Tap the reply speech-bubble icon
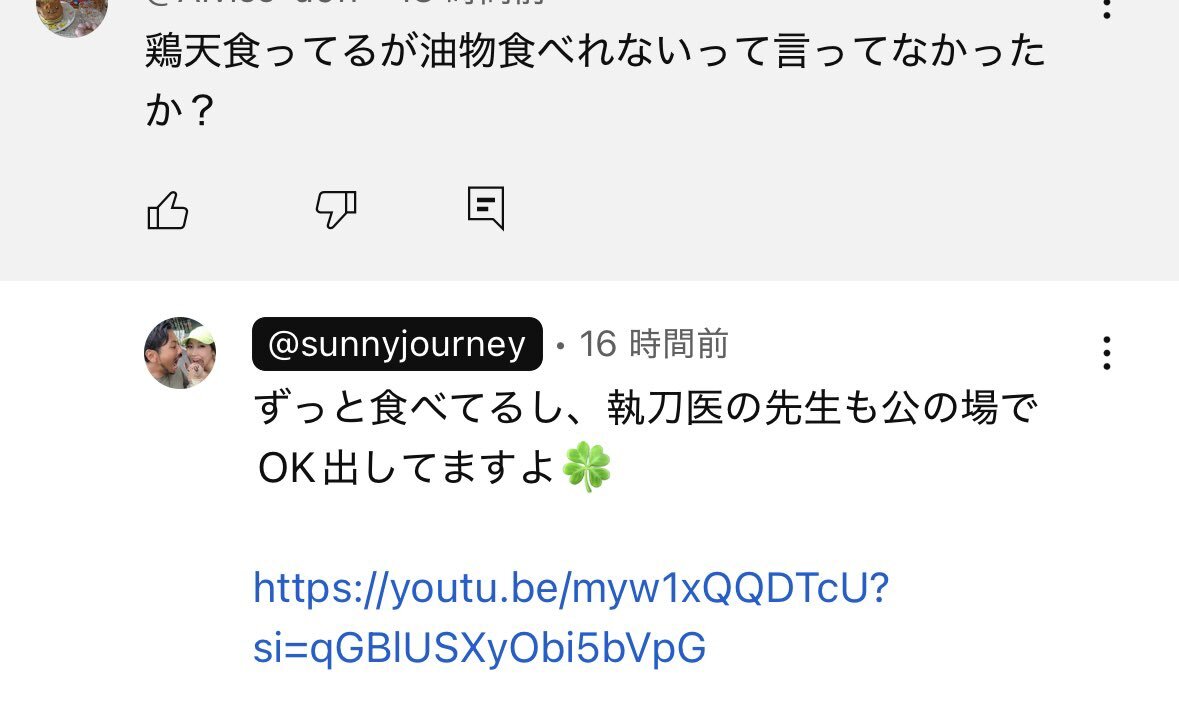The height and width of the screenshot is (705, 1179). tap(486, 208)
